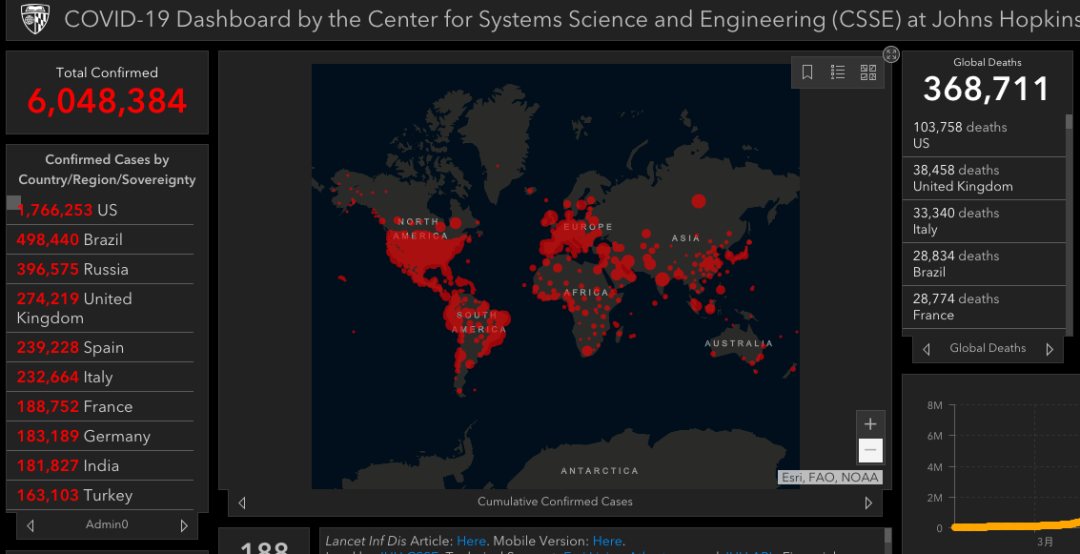Select Russia with 396,575 cases
The height and width of the screenshot is (554, 1080).
click(101, 269)
